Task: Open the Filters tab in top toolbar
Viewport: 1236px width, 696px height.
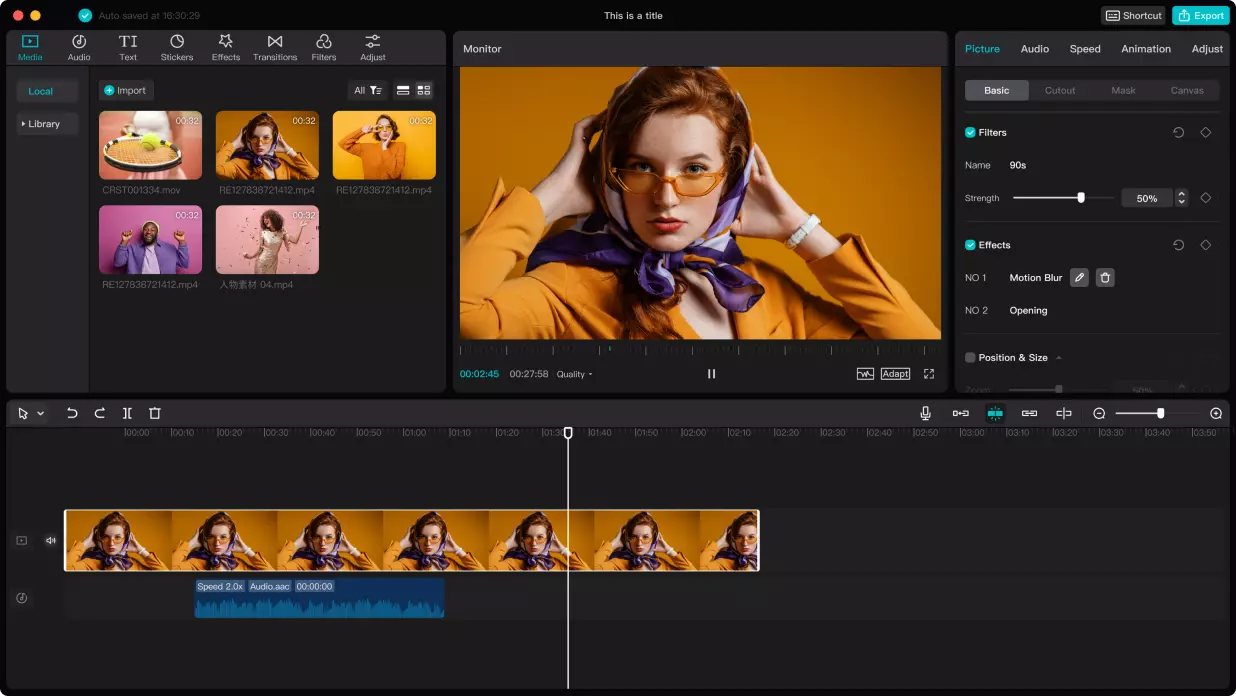Action: tap(324, 47)
